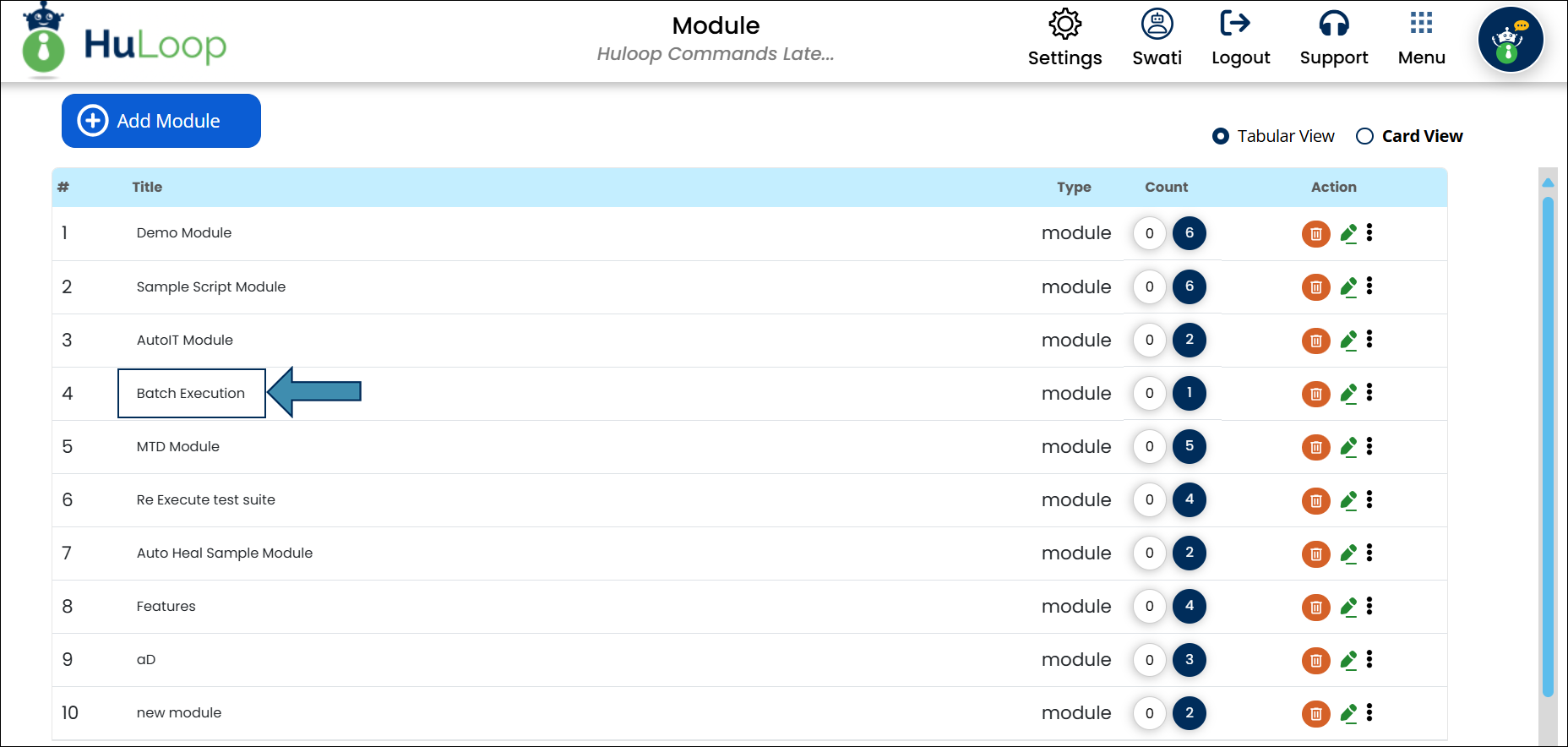Select the Sample Script Module title
This screenshot has width=1568, height=747.
(x=211, y=286)
